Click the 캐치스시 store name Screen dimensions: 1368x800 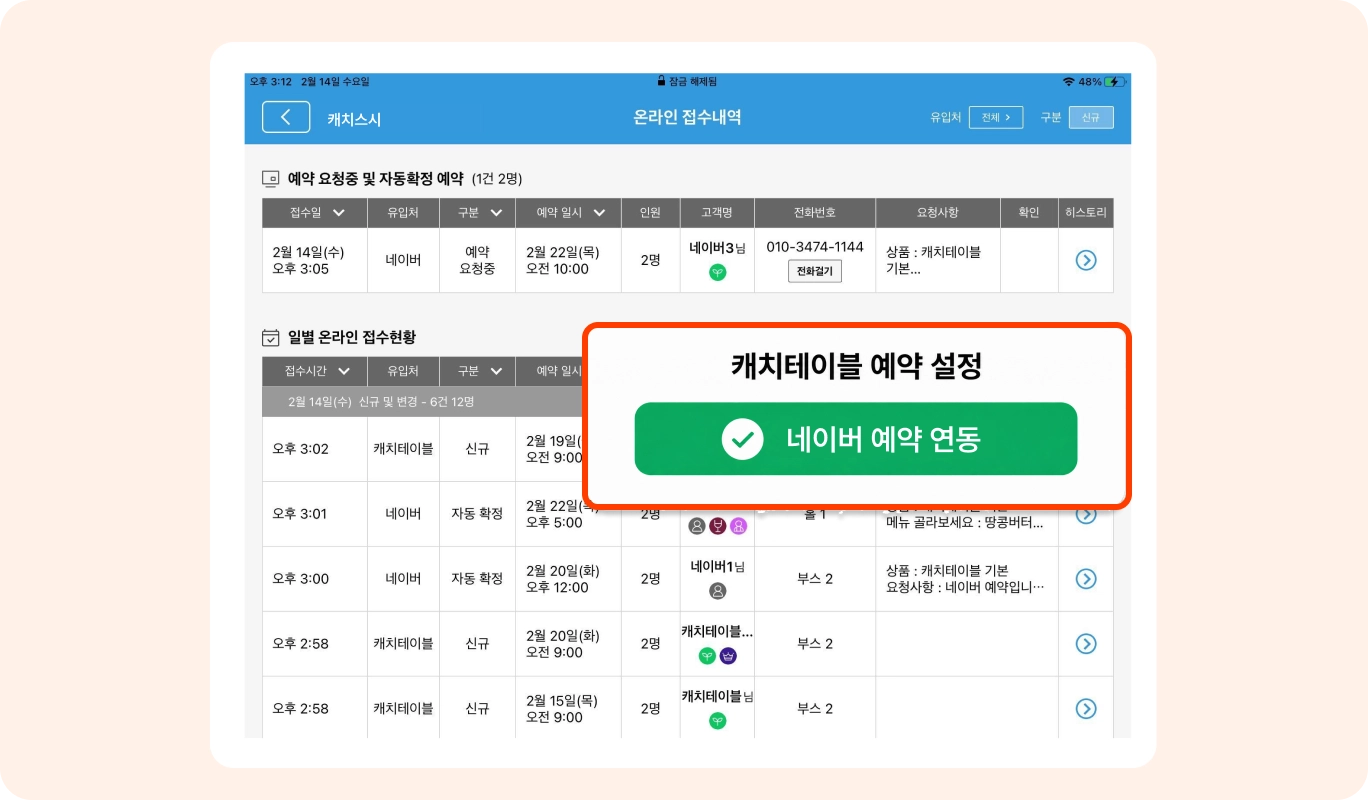[x=354, y=119]
